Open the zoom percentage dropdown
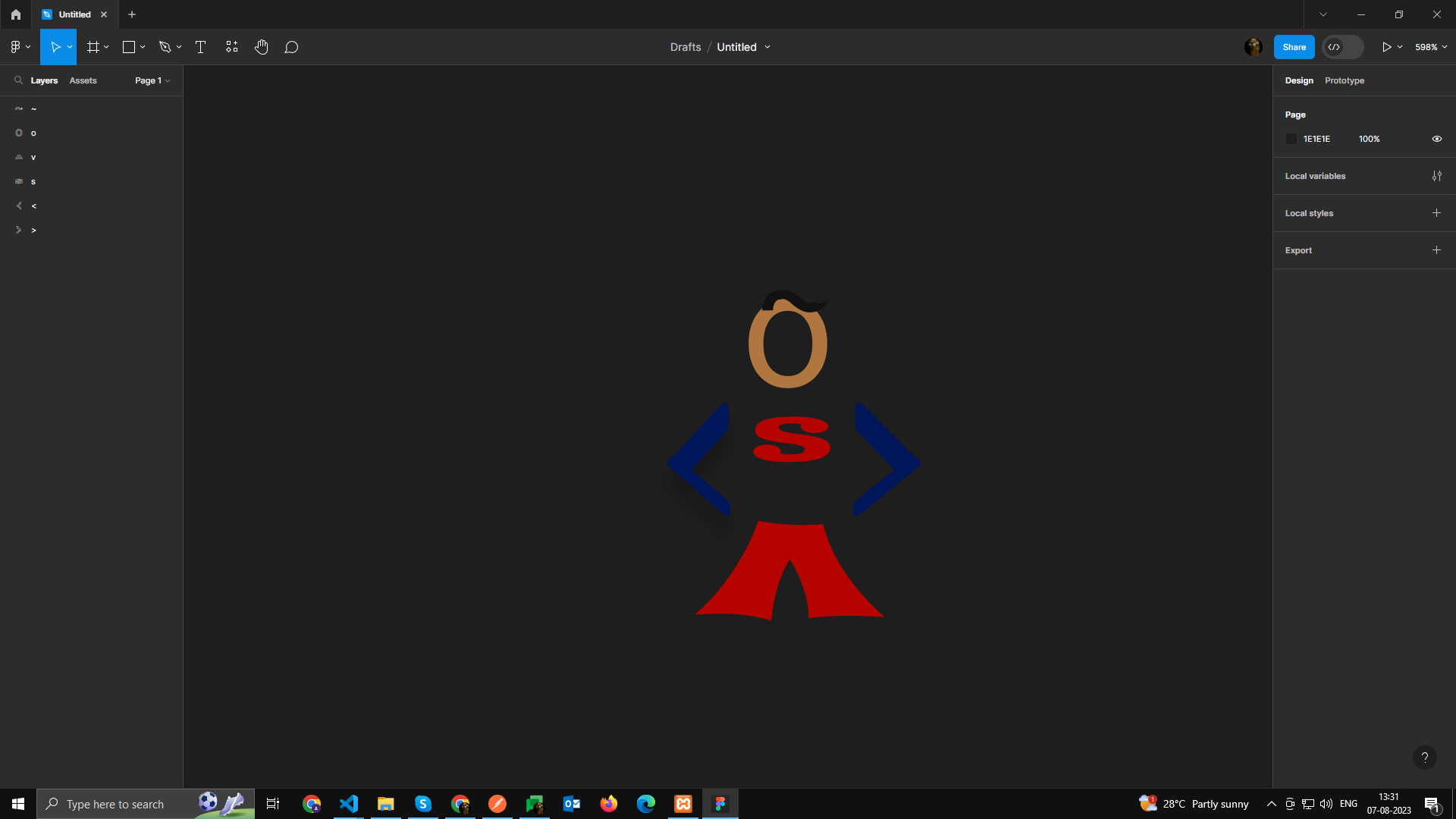 [1430, 46]
